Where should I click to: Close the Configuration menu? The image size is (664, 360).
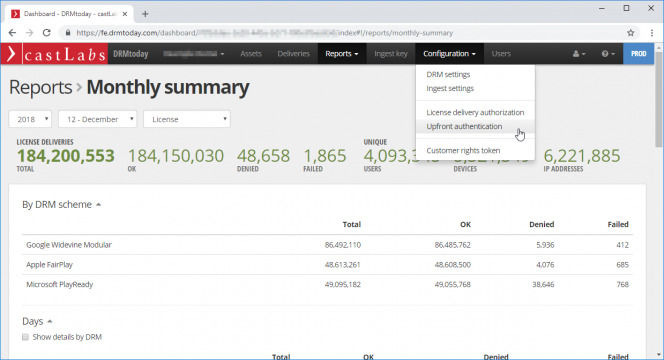pyautogui.click(x=449, y=54)
